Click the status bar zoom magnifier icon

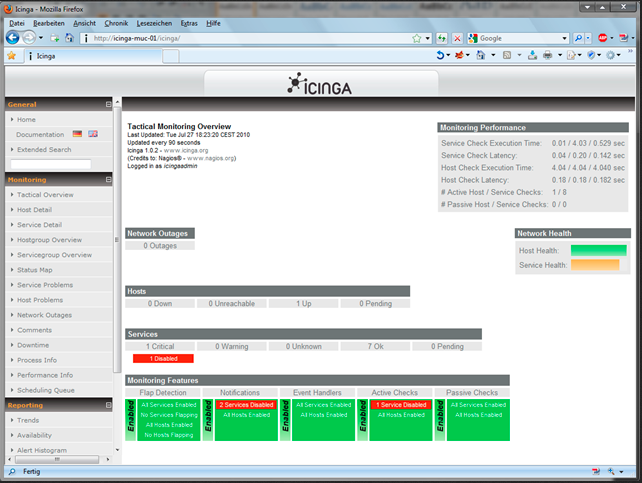tap(611, 472)
